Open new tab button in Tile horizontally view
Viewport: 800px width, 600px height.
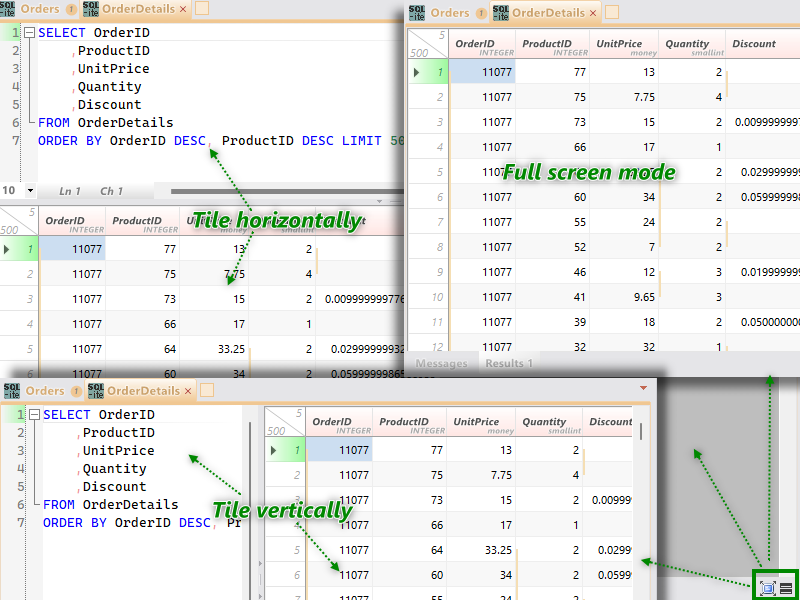point(202,8)
